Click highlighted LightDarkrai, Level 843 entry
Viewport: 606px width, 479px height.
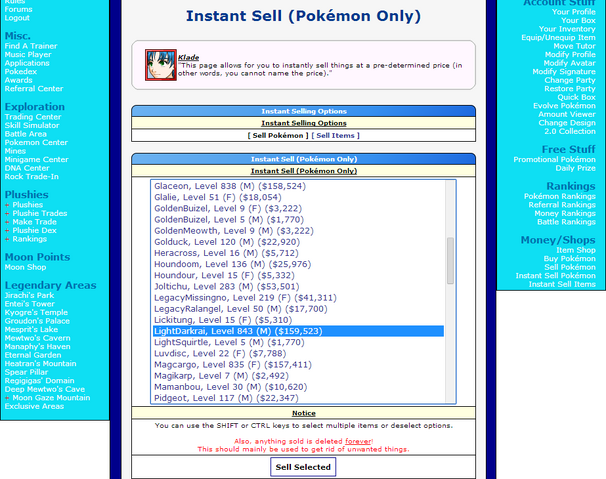coord(298,331)
